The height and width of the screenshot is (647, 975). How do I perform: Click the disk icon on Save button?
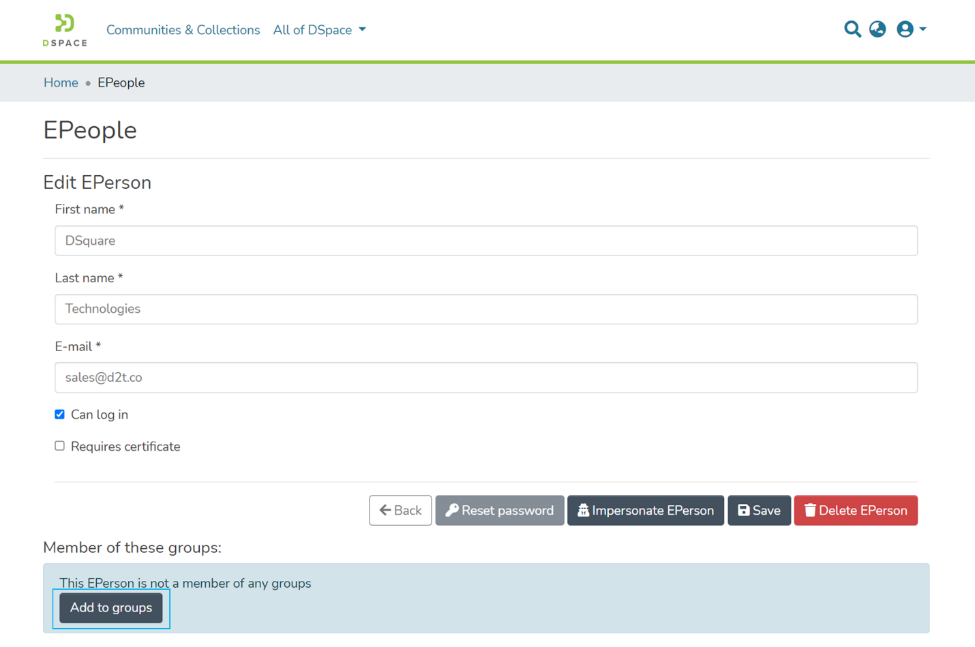click(x=742, y=510)
